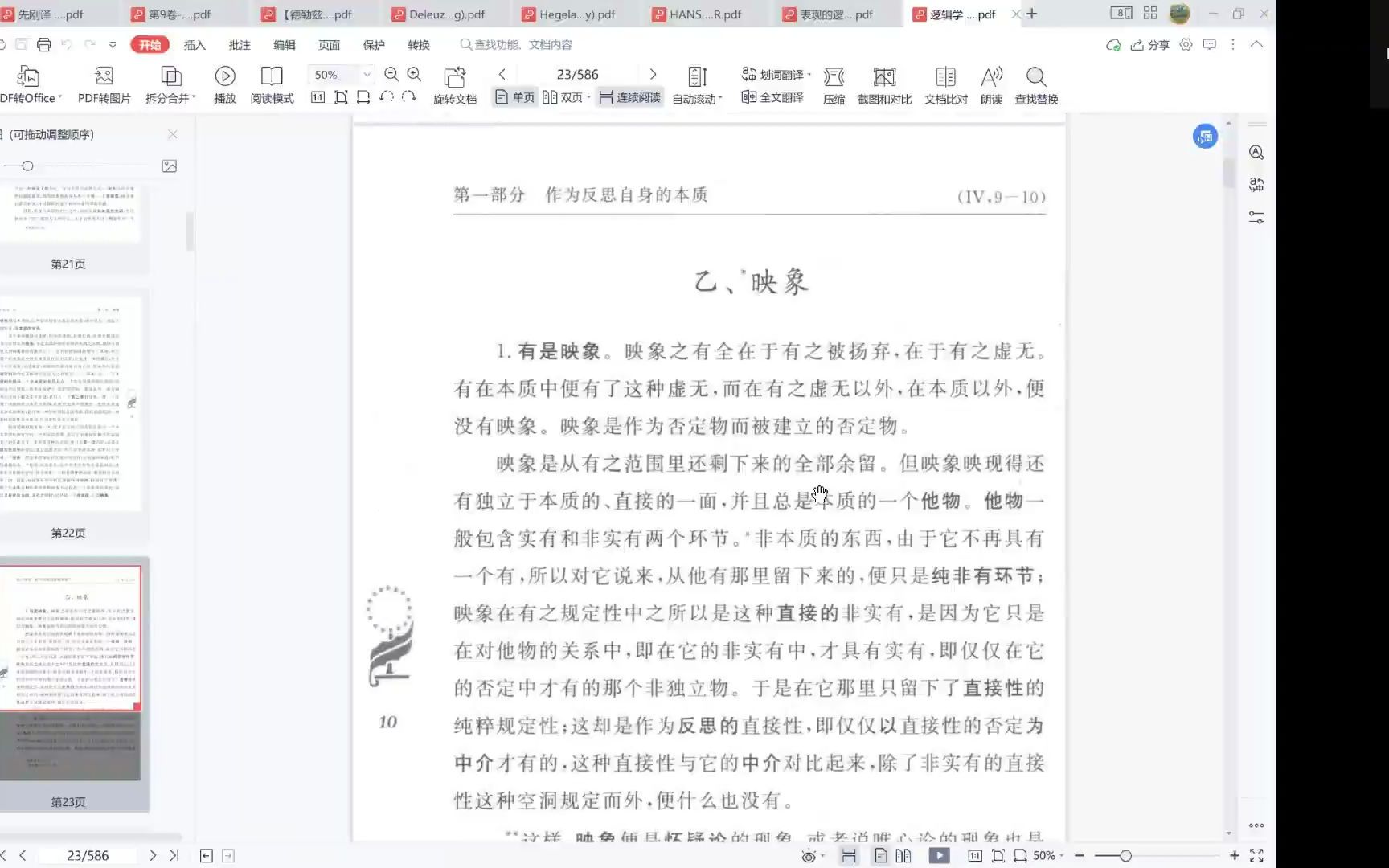Go to previous page with ribbon left arrow
This screenshot has height=868, width=1389.
click(x=502, y=74)
